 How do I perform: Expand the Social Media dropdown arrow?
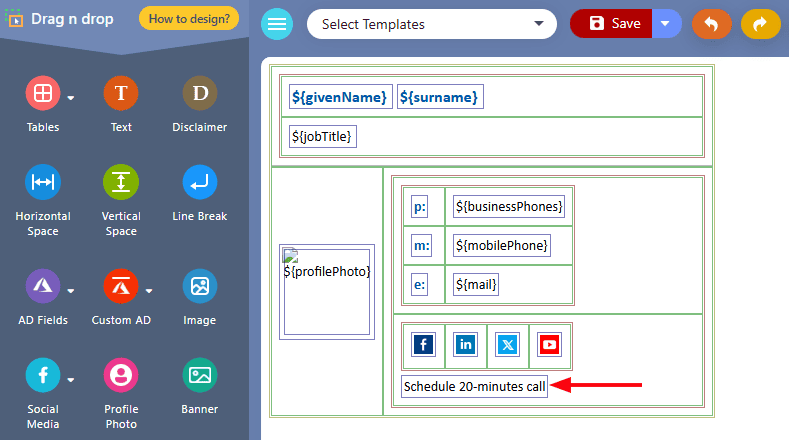click(71, 380)
